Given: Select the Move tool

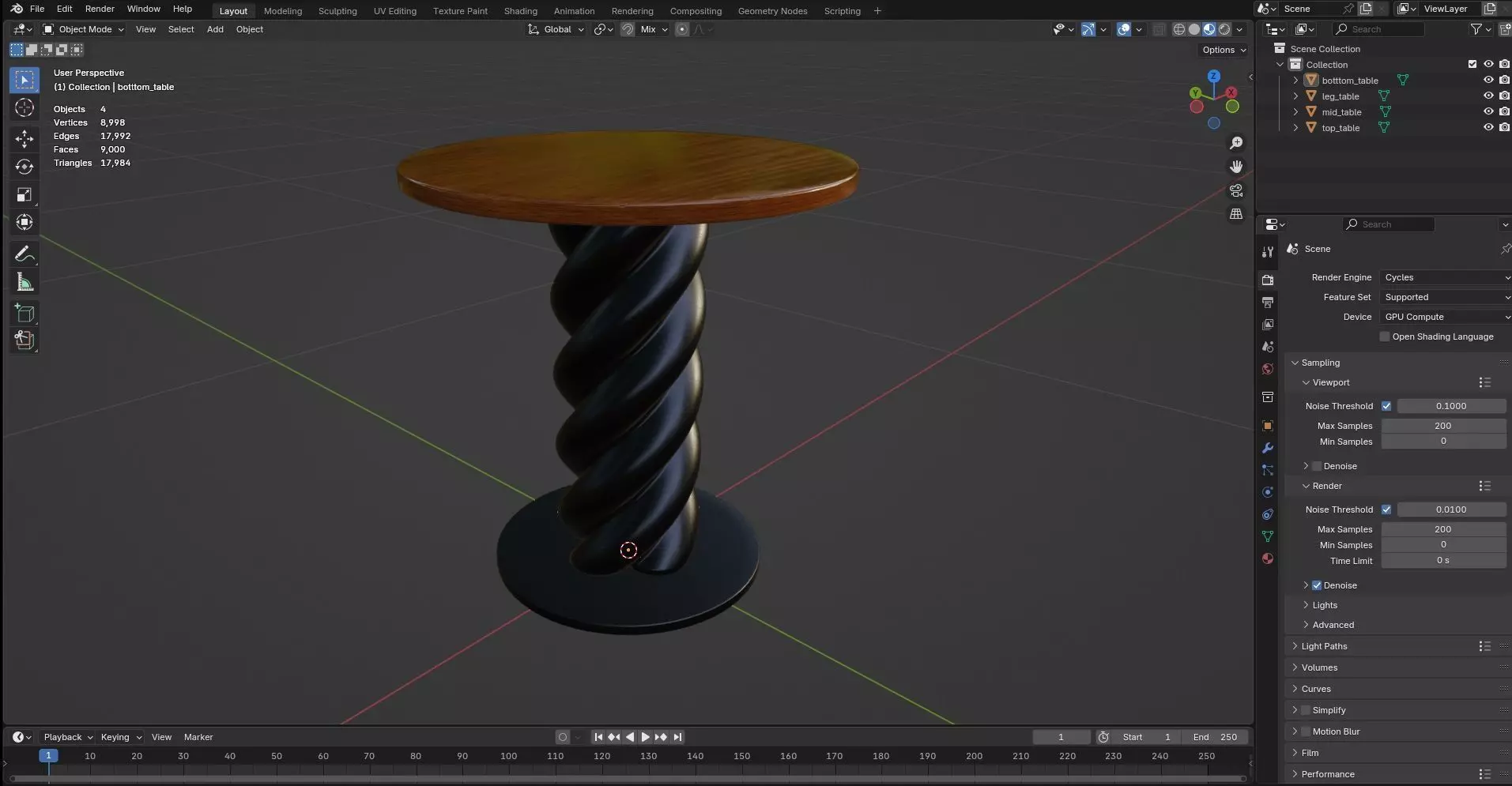Looking at the screenshot, I should tap(25, 139).
